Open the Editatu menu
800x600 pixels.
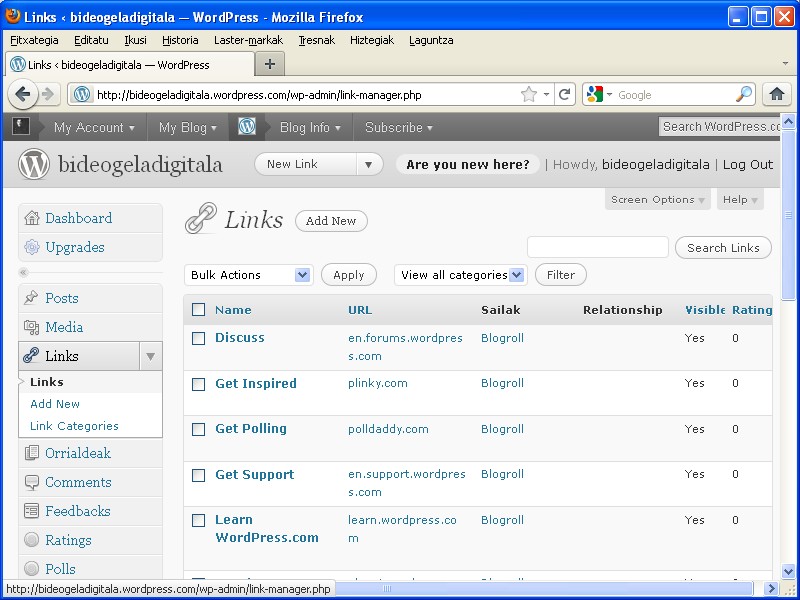[x=91, y=40]
